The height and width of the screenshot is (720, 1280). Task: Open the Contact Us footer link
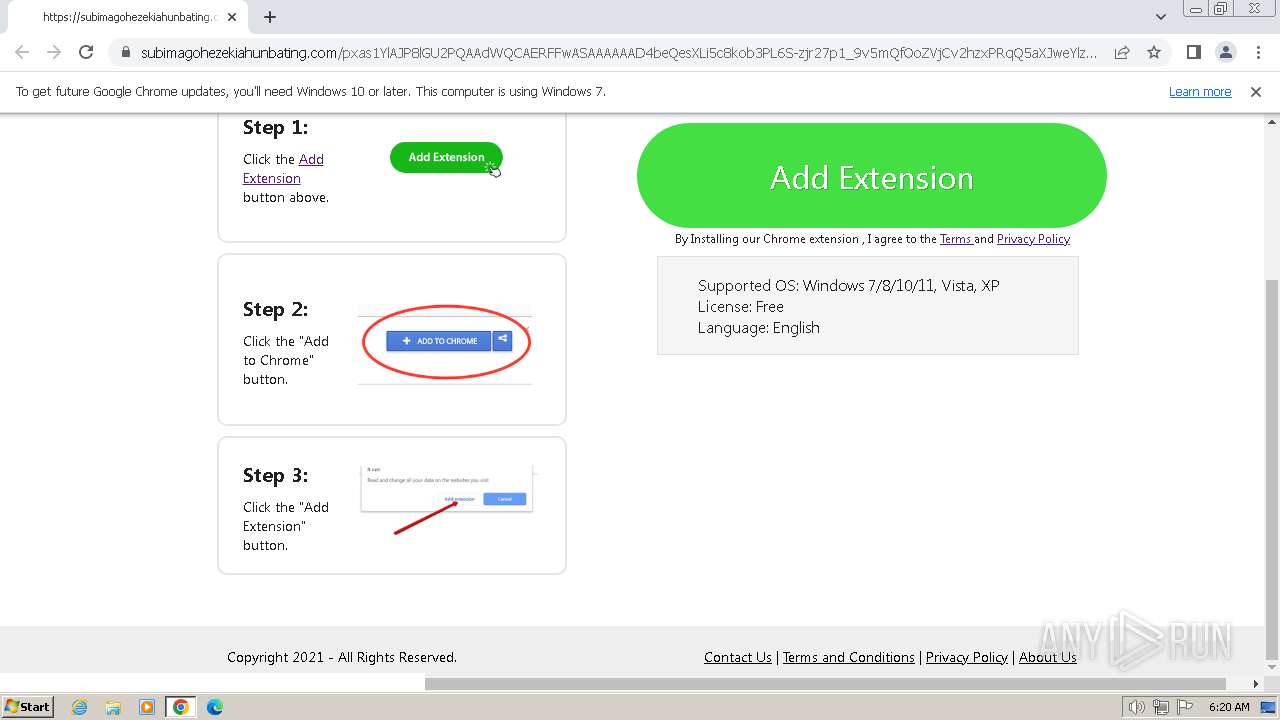[x=738, y=657]
